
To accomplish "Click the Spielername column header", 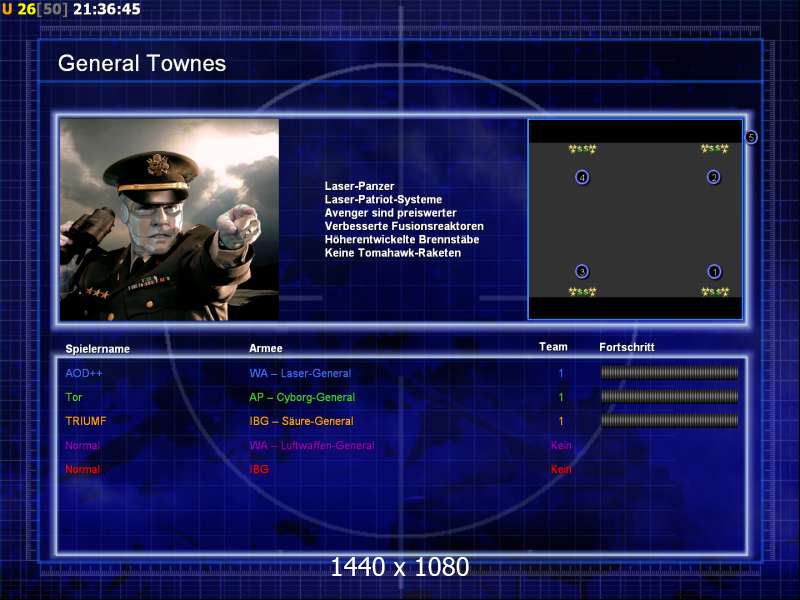I will [97, 349].
